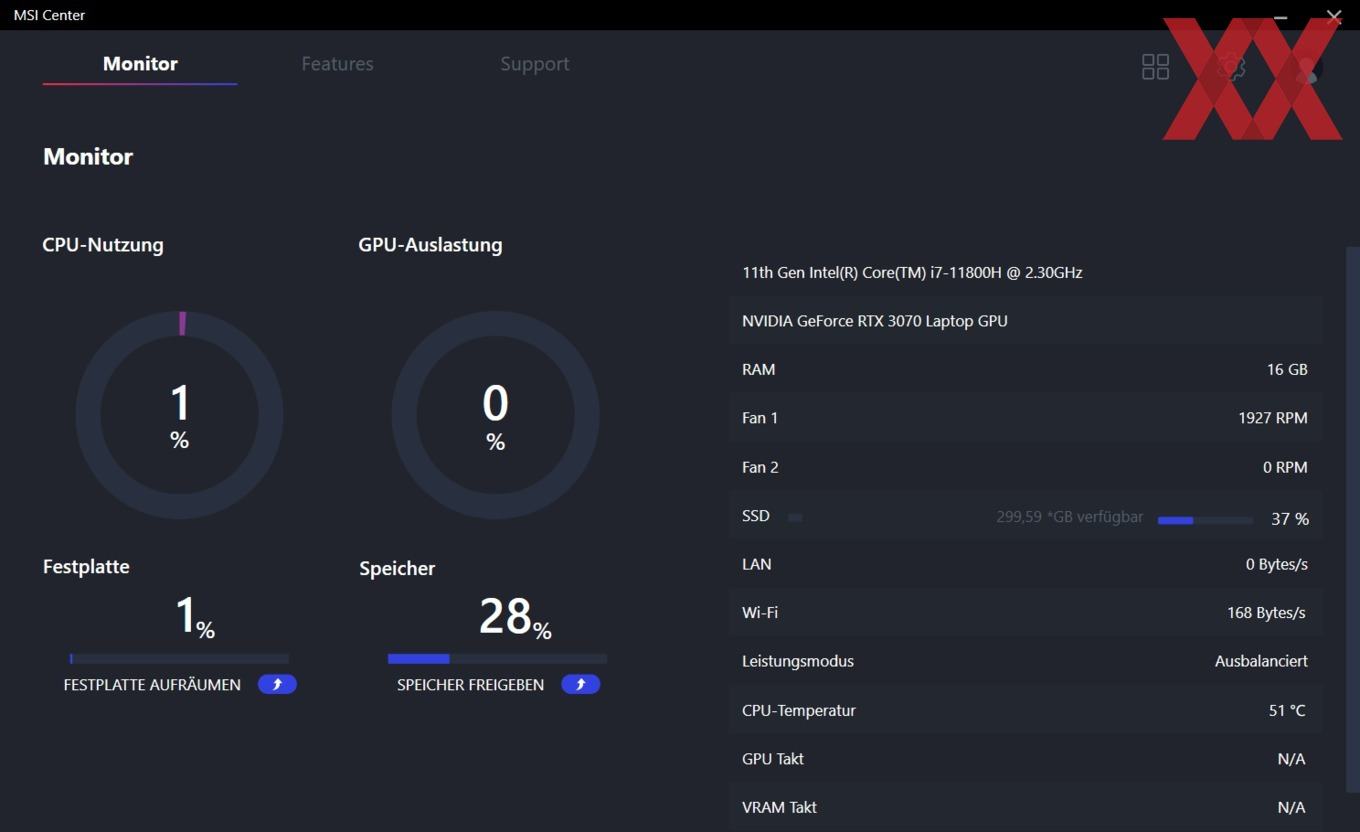Open the user profile icon
Viewport: 1360px width, 832px height.
point(1306,67)
